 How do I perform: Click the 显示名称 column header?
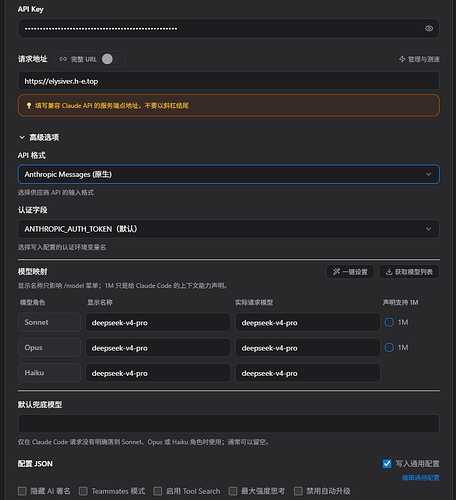[100, 302]
